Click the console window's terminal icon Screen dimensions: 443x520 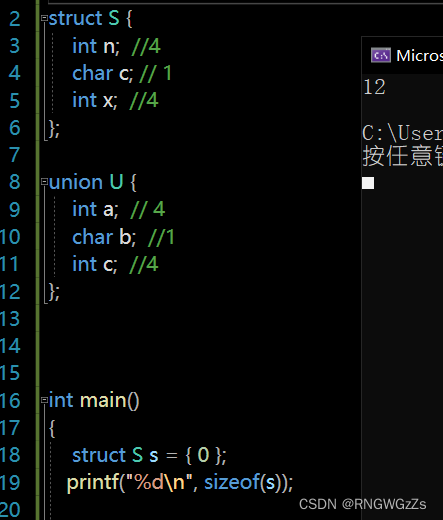(x=381, y=55)
